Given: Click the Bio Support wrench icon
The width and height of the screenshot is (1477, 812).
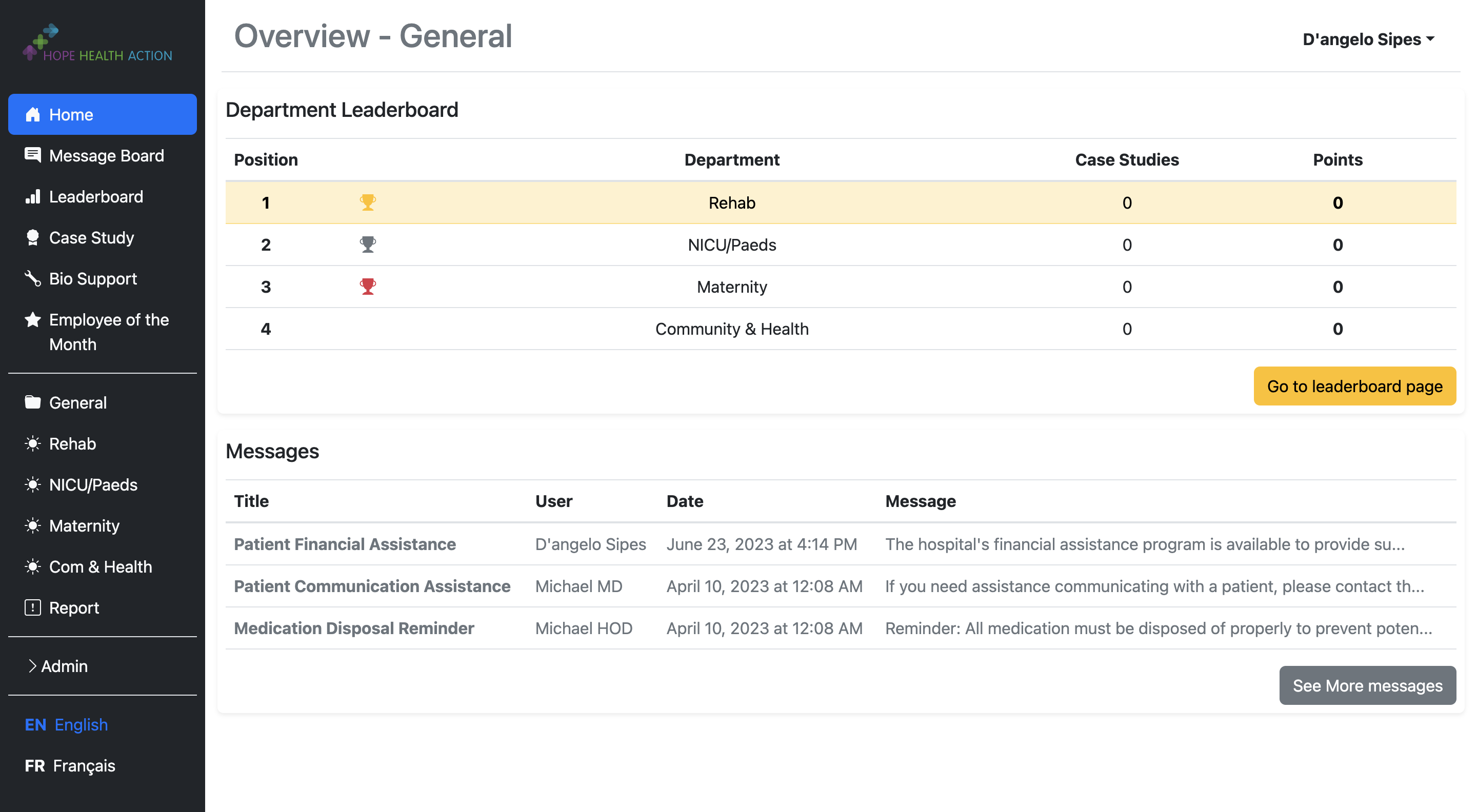Looking at the screenshot, I should (x=33, y=278).
